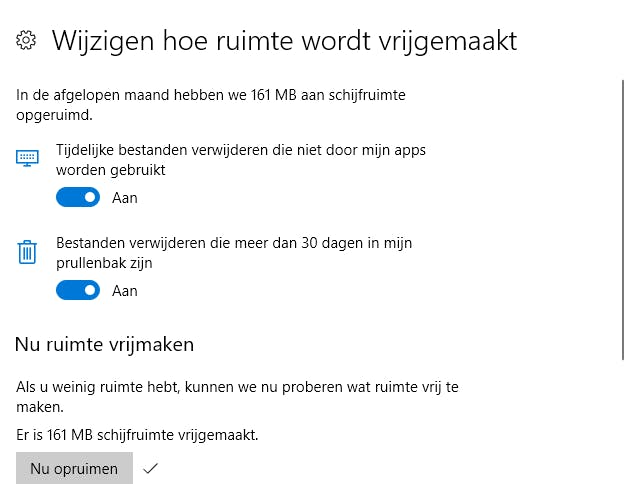Click the Wijzigen hoe ruimte wordt vrijgemaakt heading
626x484 pixels.
click(x=284, y=41)
